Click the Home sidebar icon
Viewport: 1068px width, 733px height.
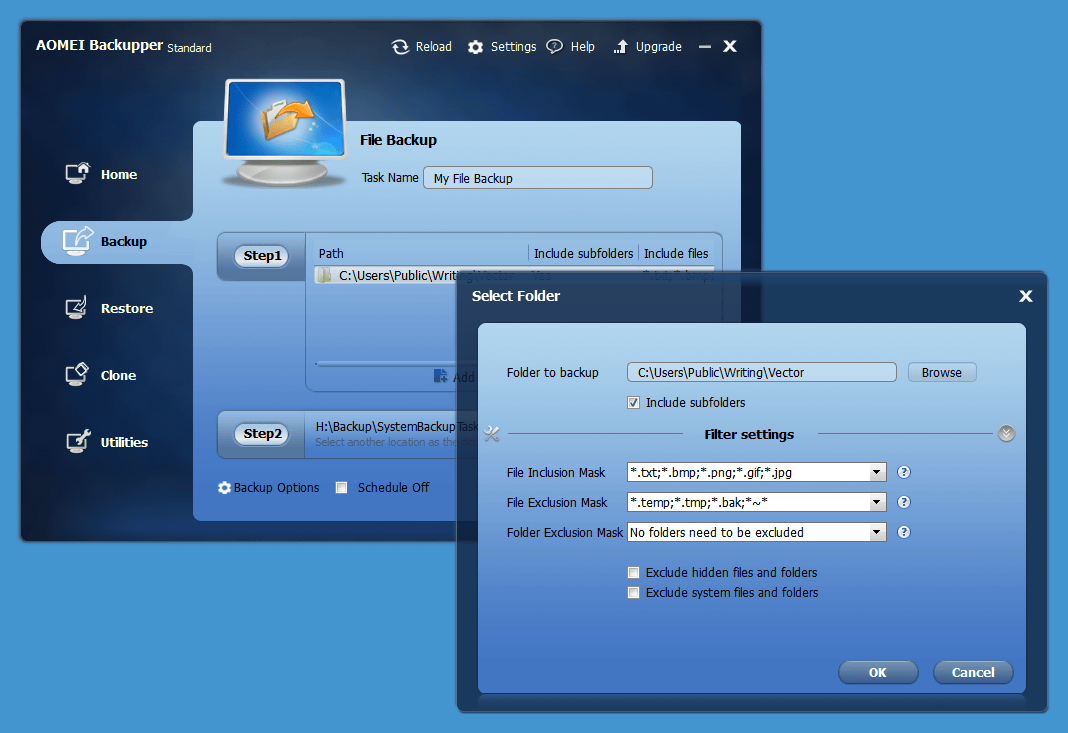coord(77,173)
